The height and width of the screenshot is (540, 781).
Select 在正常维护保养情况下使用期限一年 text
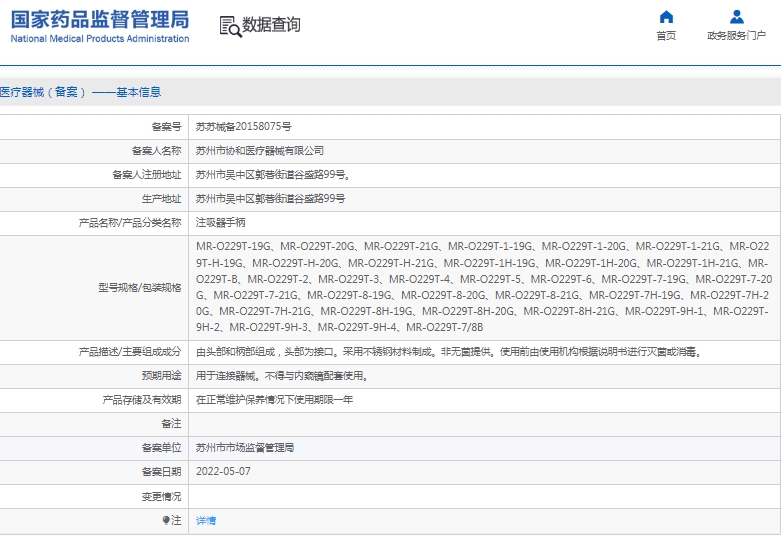coord(274,400)
